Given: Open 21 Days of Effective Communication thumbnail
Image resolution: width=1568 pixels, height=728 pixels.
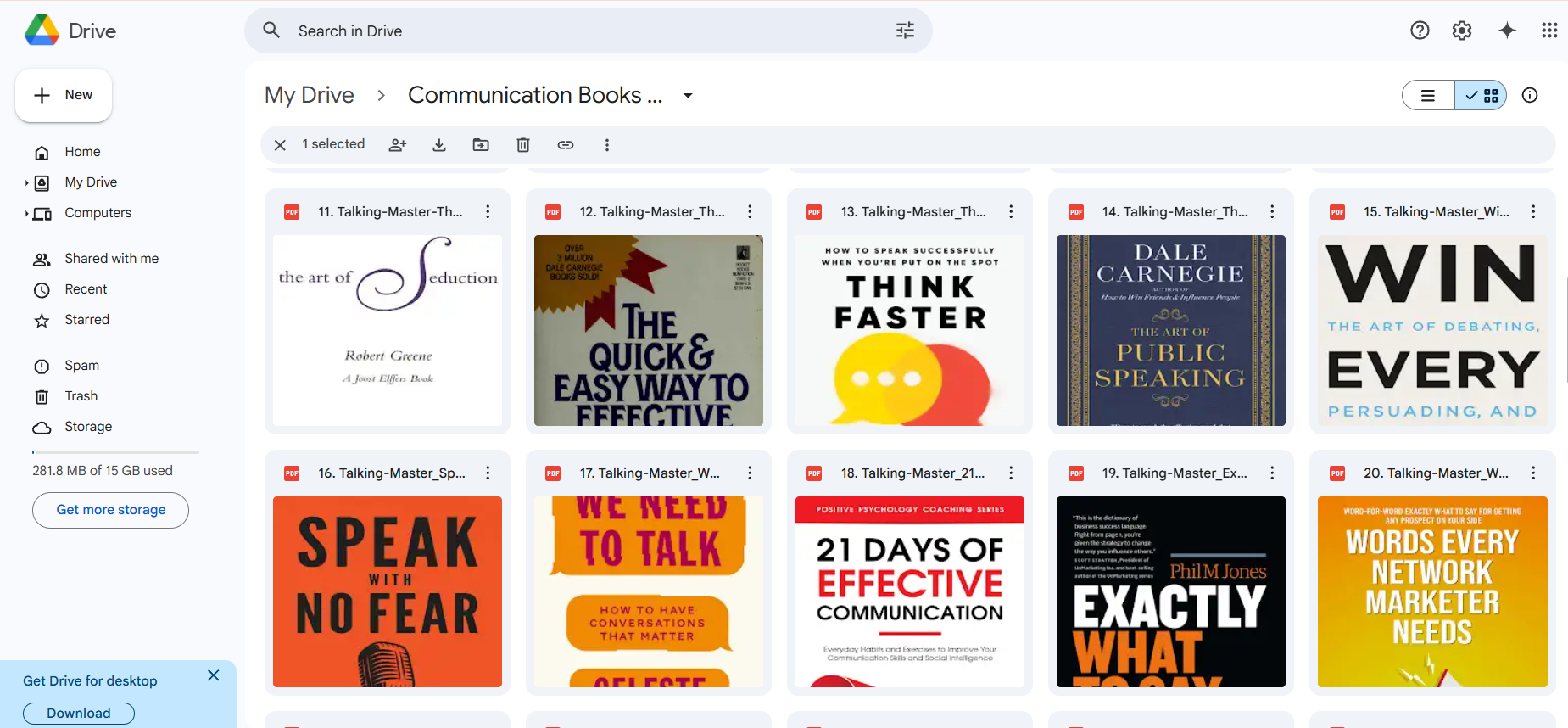Looking at the screenshot, I should point(910,591).
